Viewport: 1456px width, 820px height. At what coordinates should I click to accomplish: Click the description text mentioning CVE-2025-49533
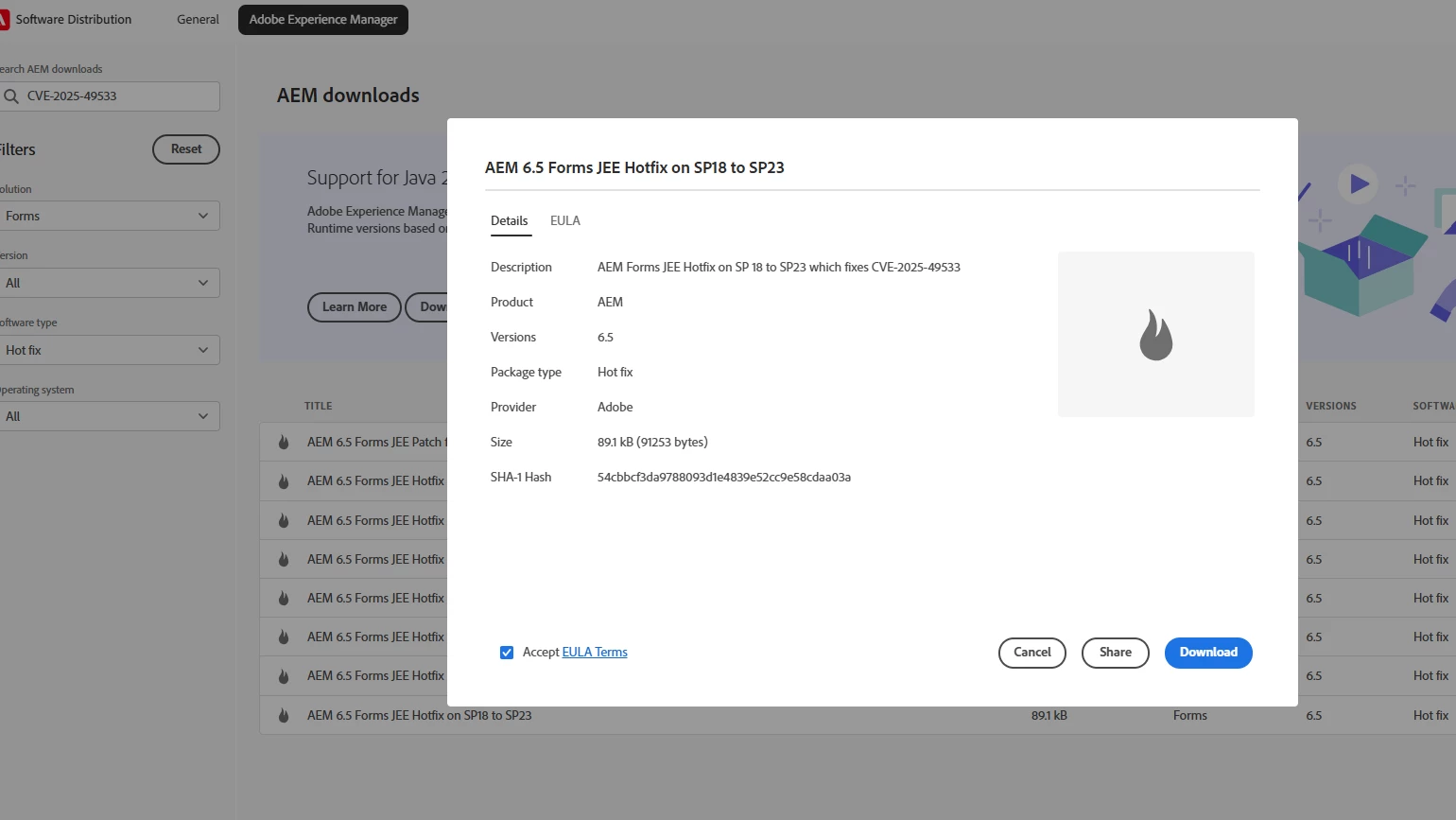pyautogui.click(x=779, y=268)
